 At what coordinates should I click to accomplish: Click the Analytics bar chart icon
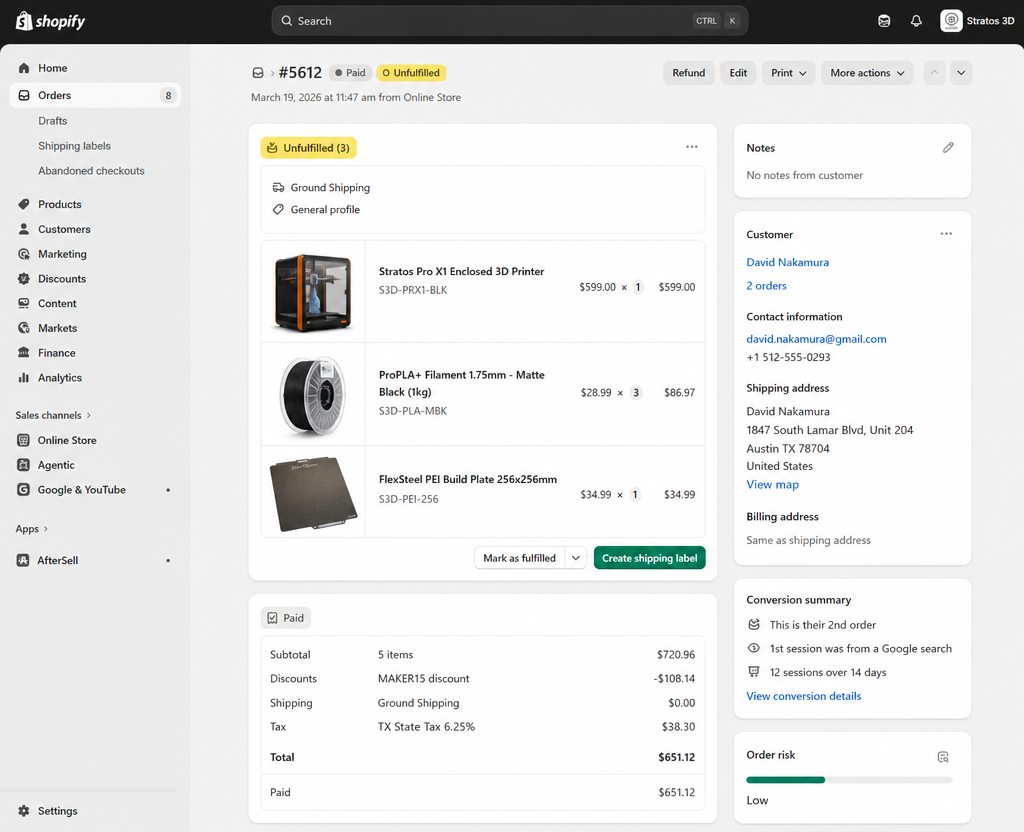[x=24, y=377]
